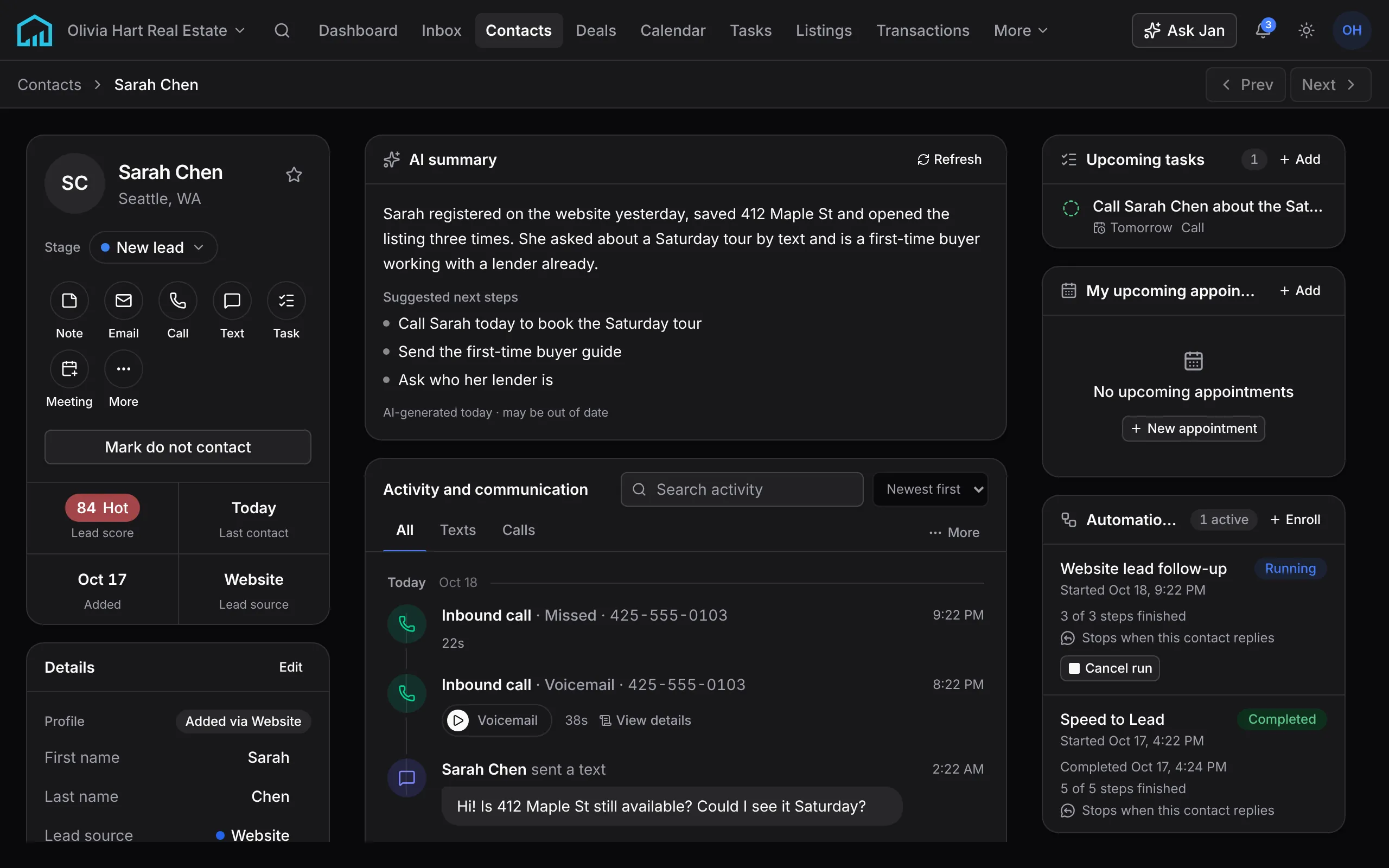The image size is (1389, 868).
Task: Cancel run for Website lead follow-up
Action: [1110, 668]
